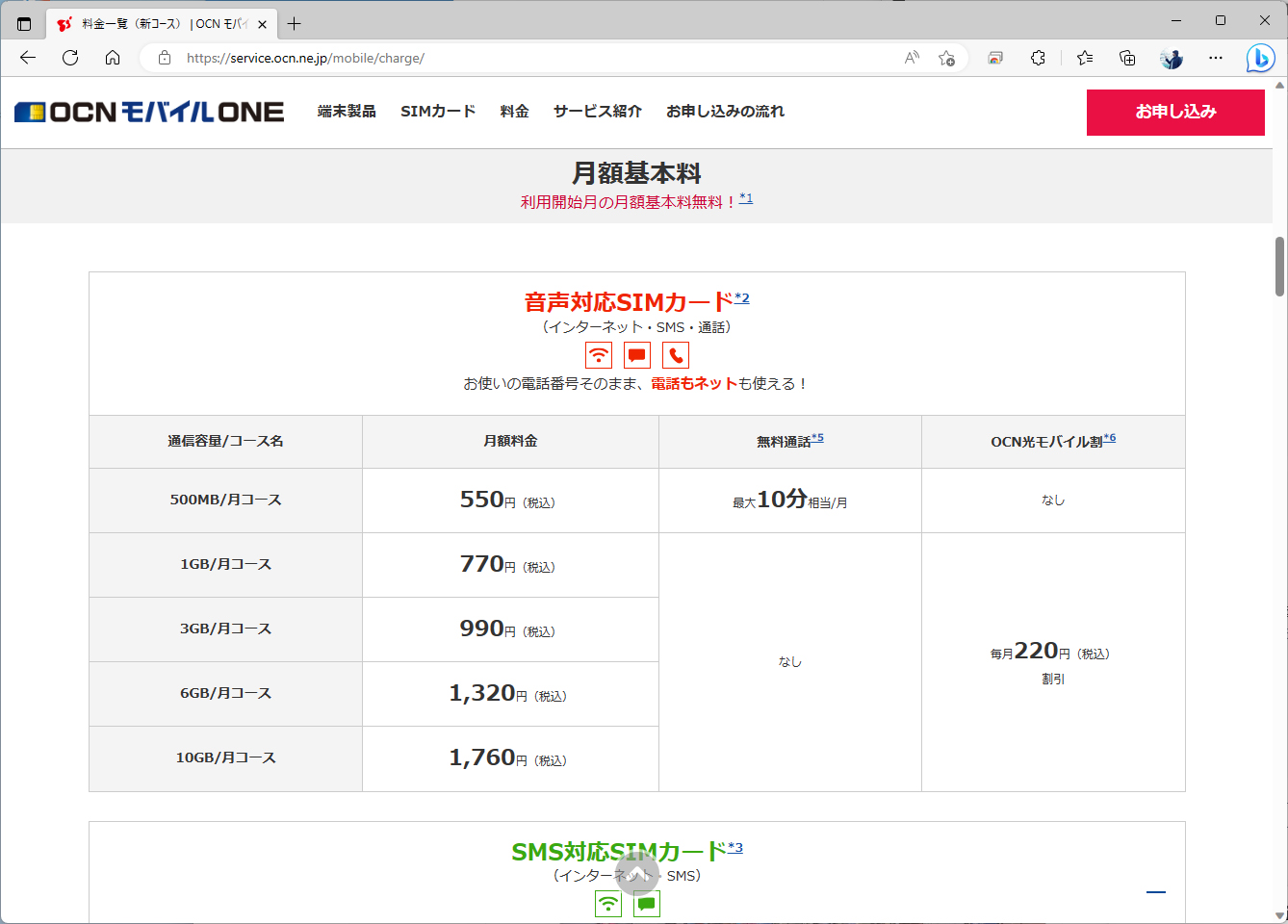Click the OCN モバイル ONE logo
The height and width of the screenshot is (924, 1288).
[x=149, y=112]
